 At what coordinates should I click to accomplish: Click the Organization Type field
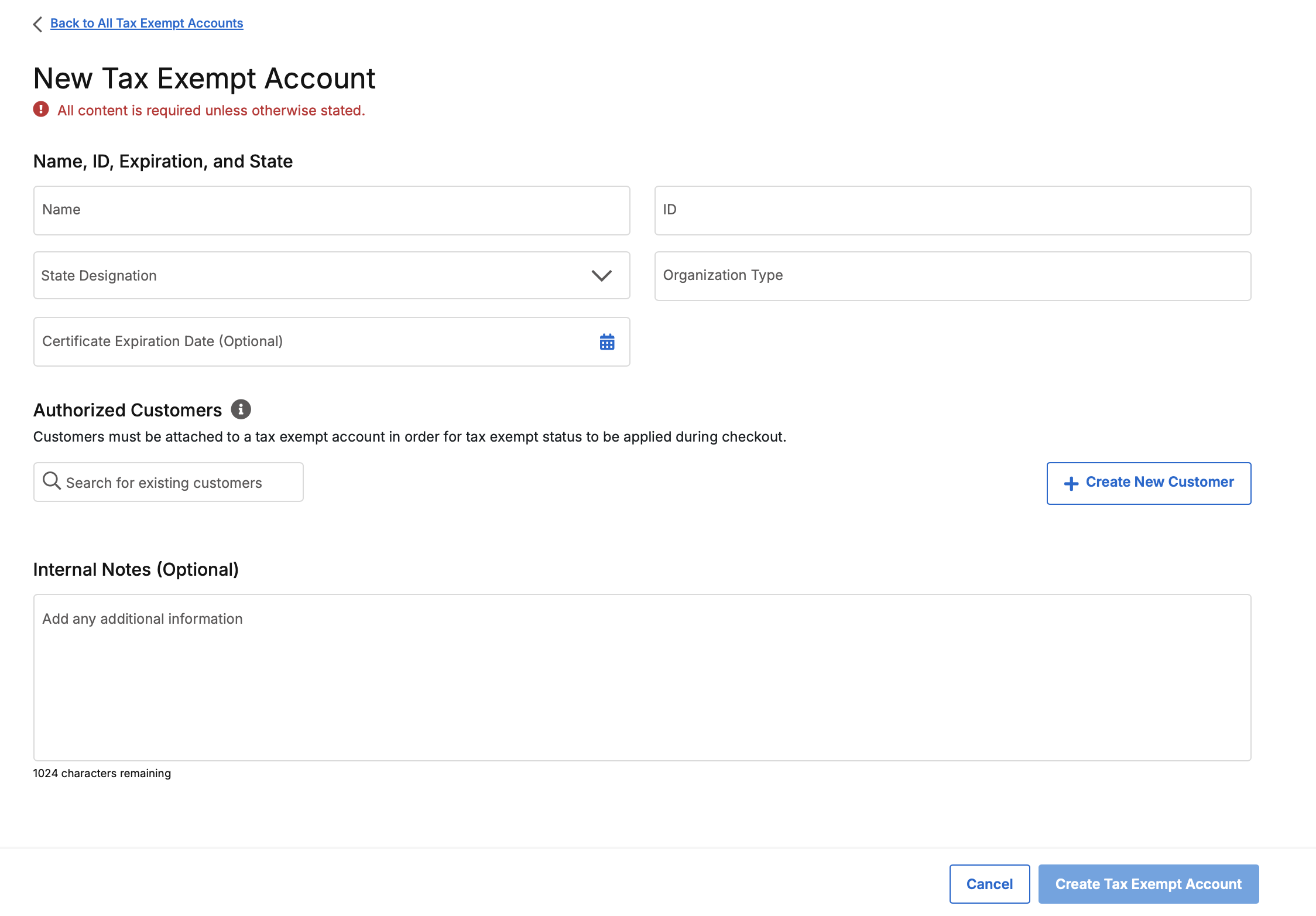click(x=952, y=276)
